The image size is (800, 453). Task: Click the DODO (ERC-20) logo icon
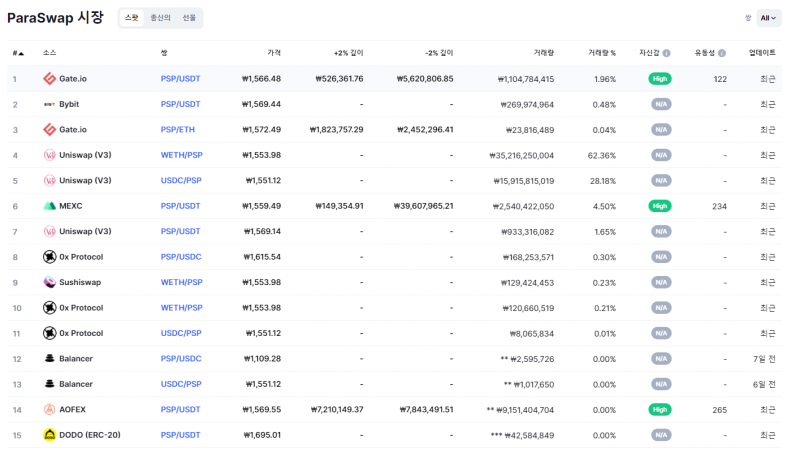pyautogui.click(x=49, y=435)
